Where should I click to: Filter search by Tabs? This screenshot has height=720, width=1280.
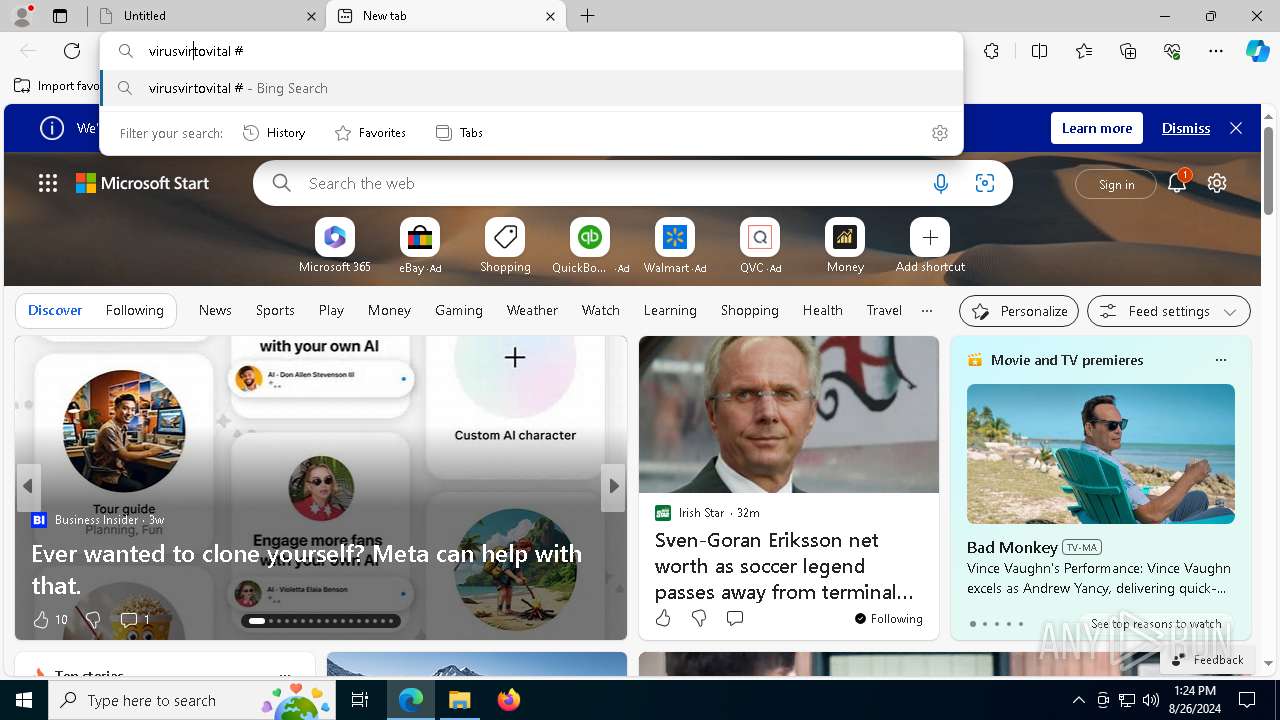(460, 133)
